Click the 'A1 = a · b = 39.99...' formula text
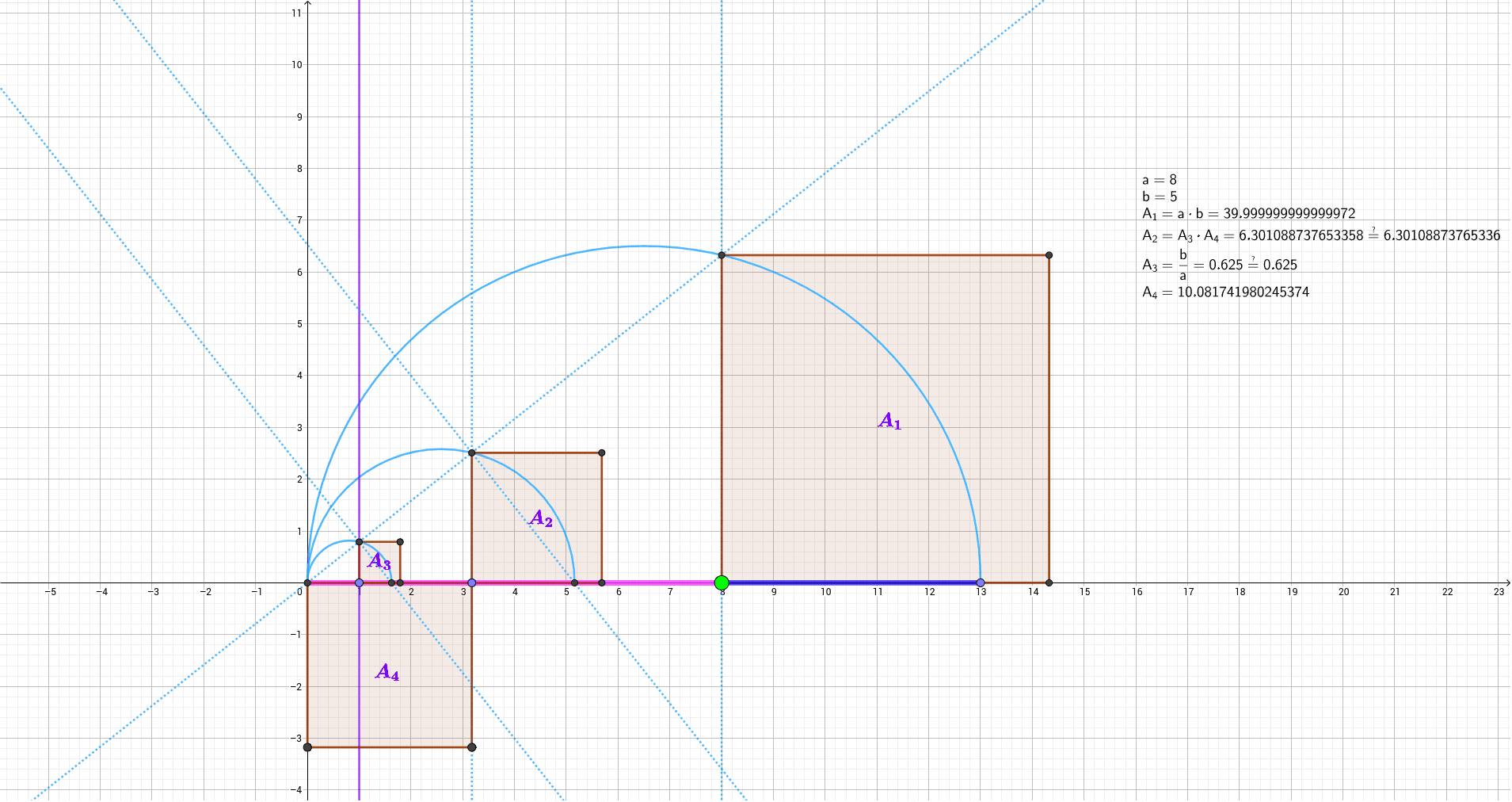 [x=1249, y=214]
